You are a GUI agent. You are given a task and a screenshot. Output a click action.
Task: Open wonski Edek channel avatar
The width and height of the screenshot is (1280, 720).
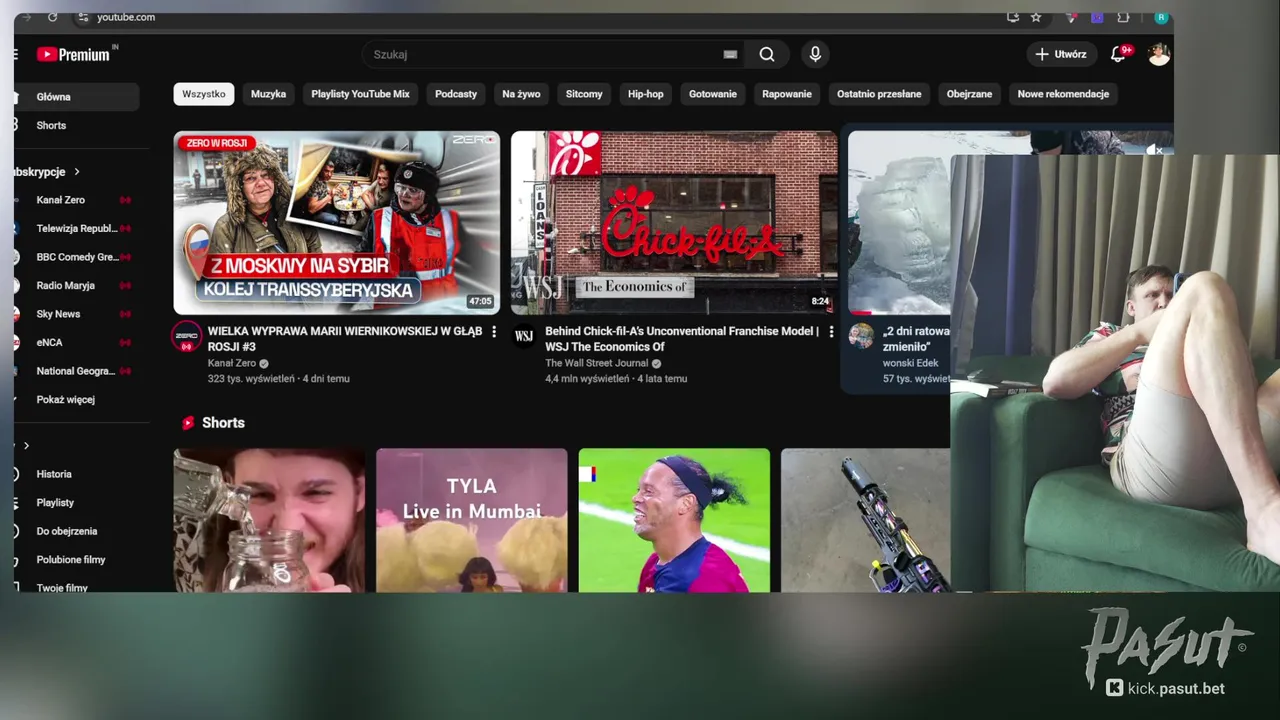861,336
